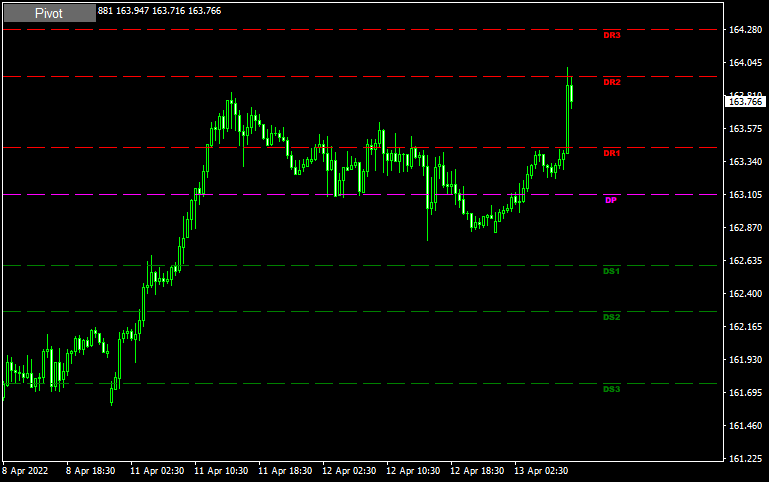Click the OHLC values text at top
The width and height of the screenshot is (769, 482).
tap(160, 11)
